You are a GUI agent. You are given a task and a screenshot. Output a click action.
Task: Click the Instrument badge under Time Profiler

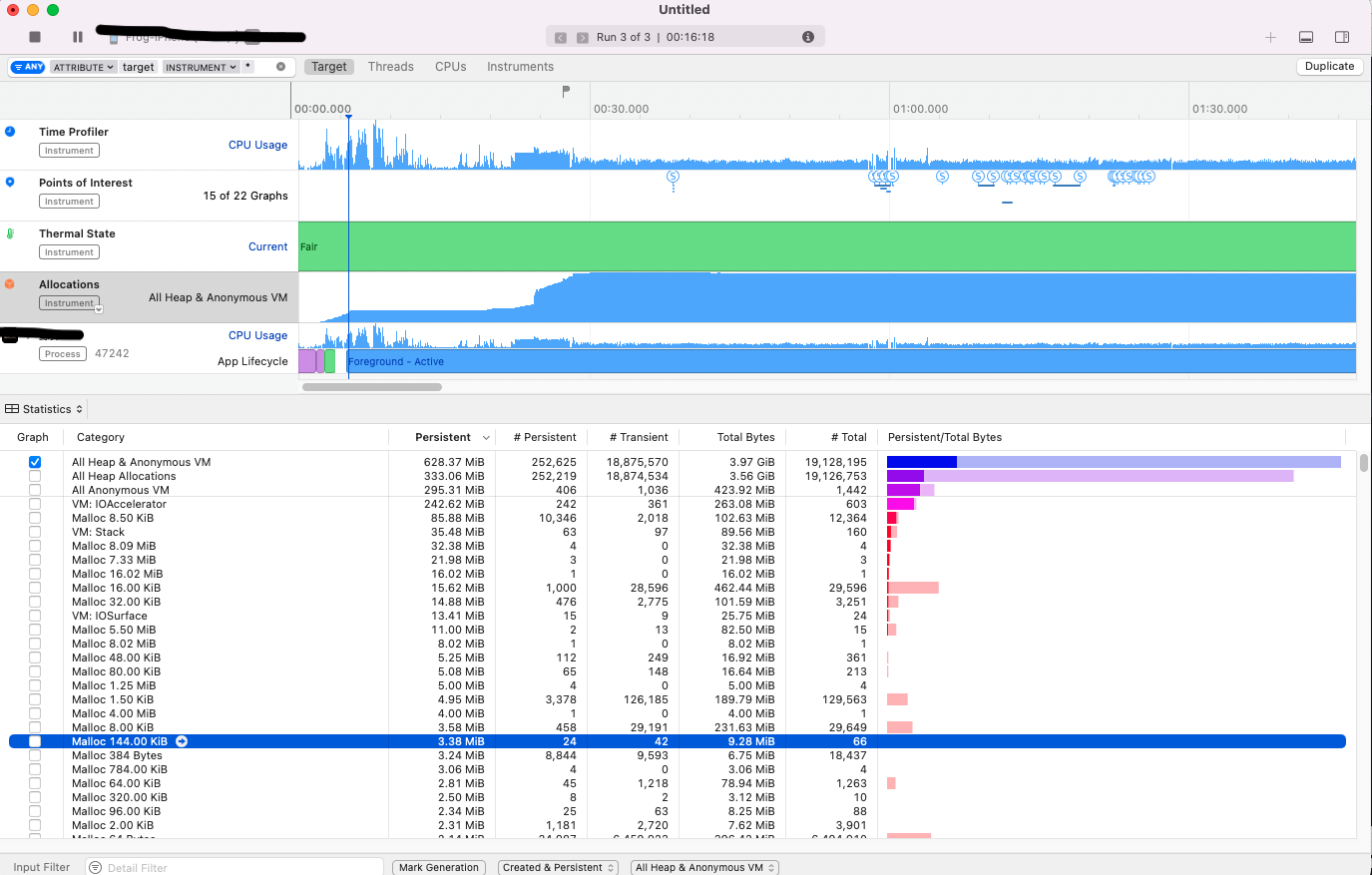[69, 151]
